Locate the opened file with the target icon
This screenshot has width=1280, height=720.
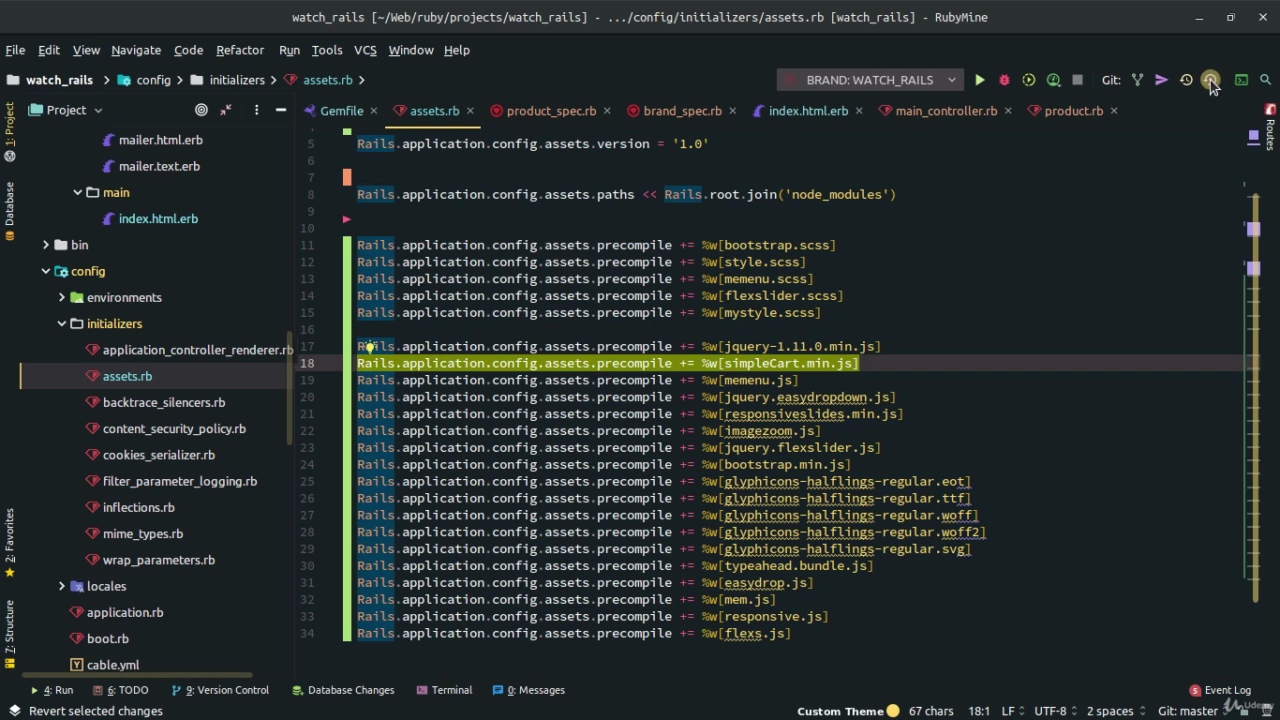pos(201,110)
